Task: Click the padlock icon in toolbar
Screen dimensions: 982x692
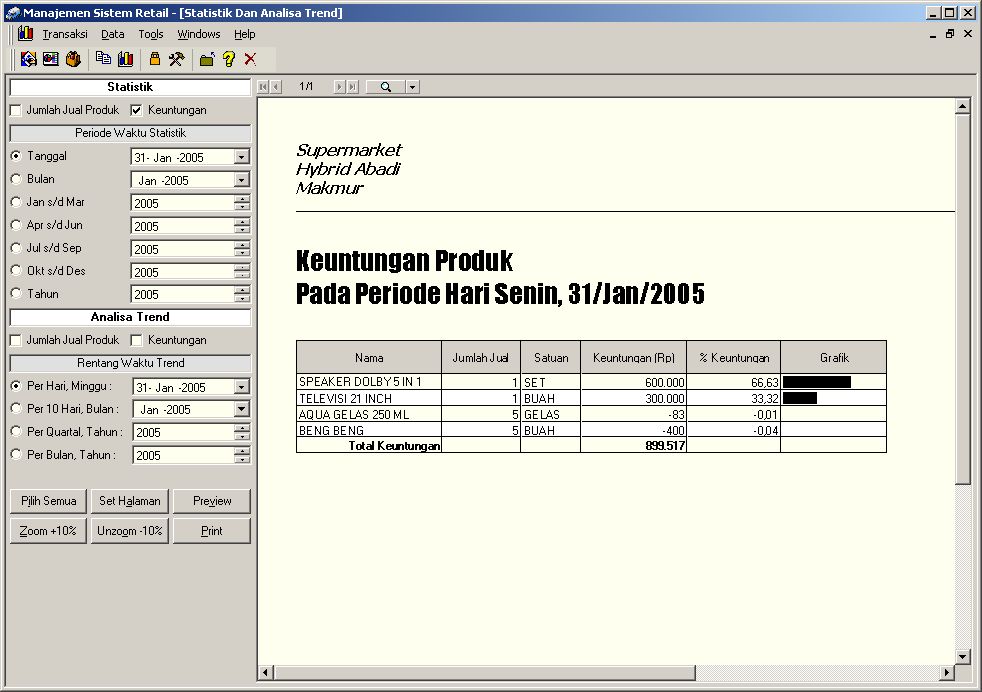Action: tap(155, 59)
